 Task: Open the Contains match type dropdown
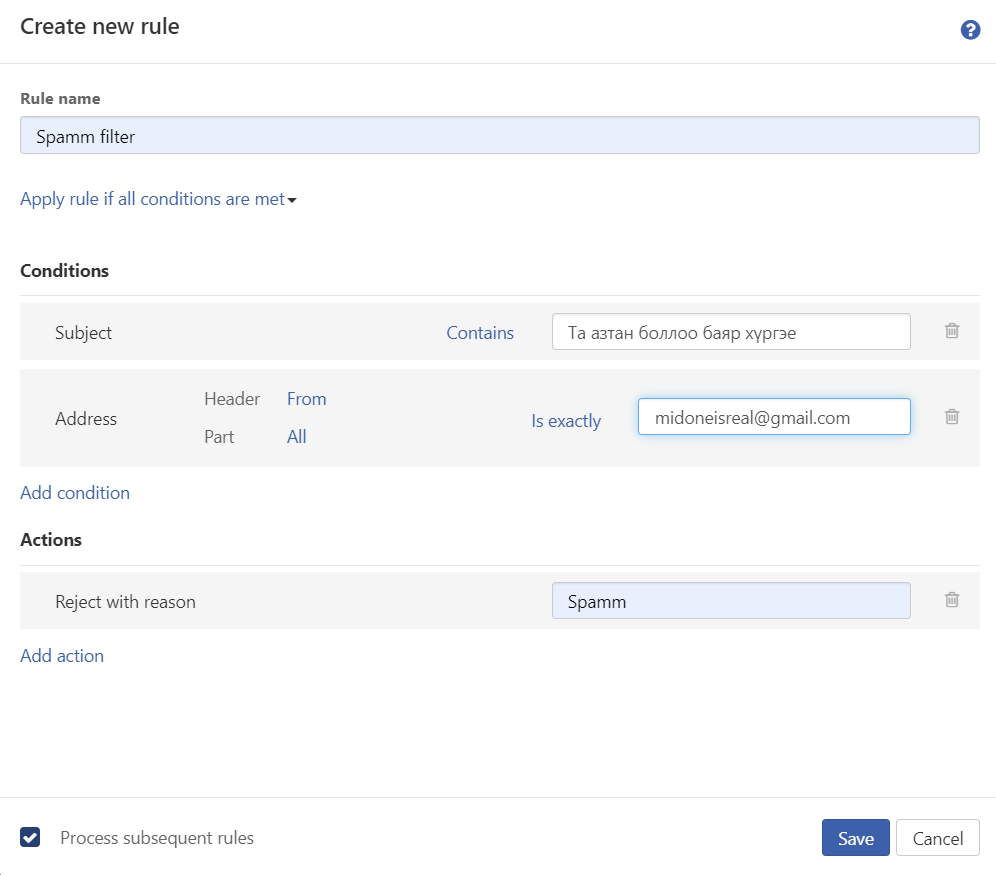[x=480, y=333]
